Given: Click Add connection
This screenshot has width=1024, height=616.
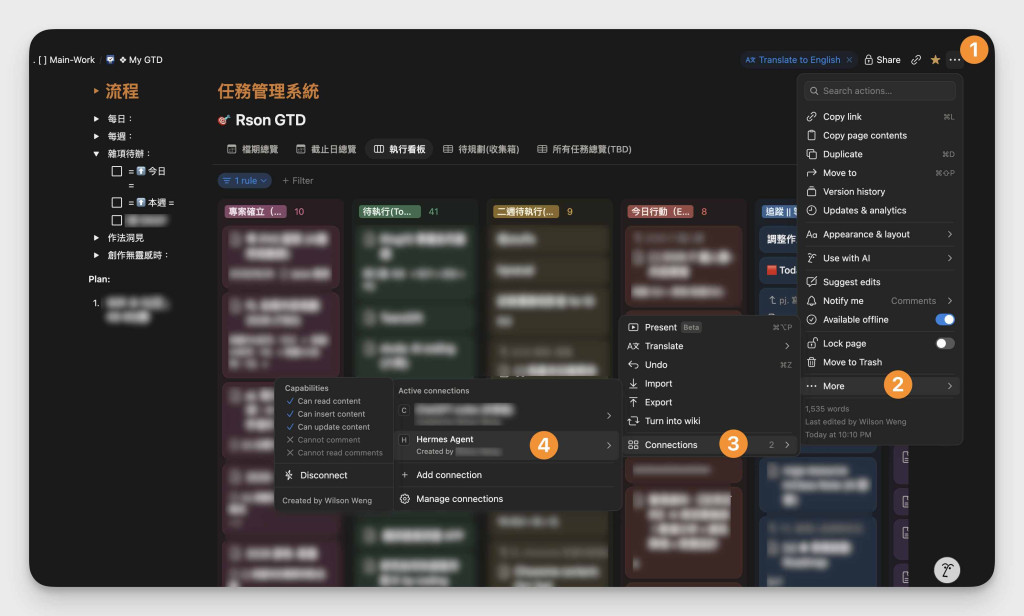Looking at the screenshot, I should [449, 475].
